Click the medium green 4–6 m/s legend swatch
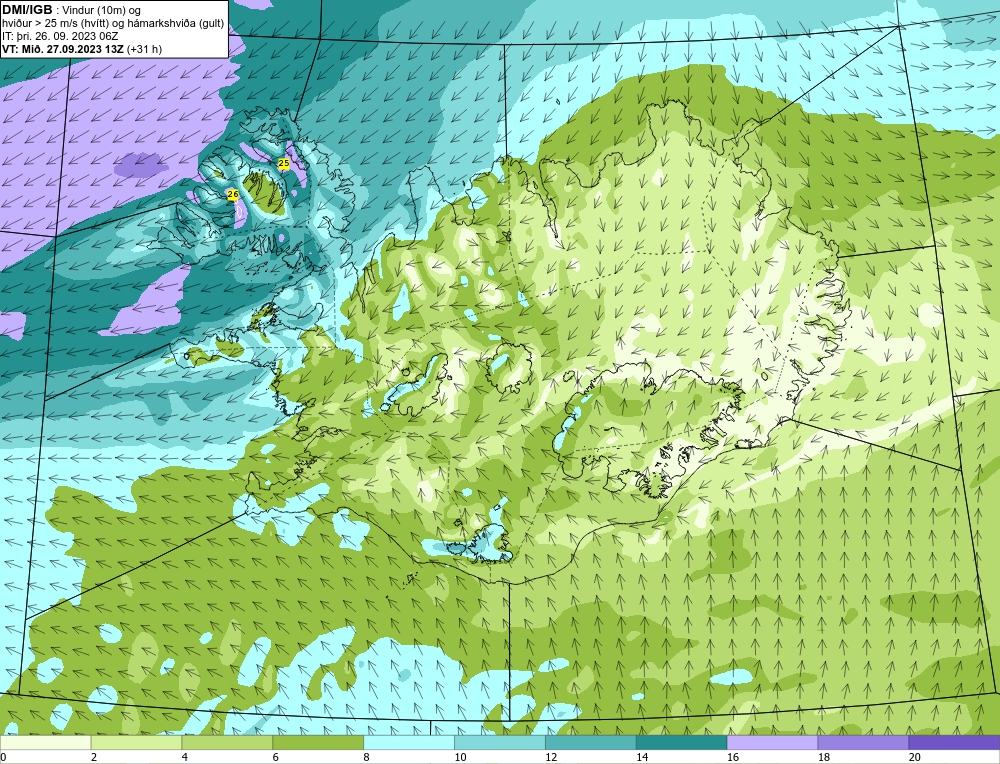Viewport: 1000px width, 764px height. (x=227, y=742)
